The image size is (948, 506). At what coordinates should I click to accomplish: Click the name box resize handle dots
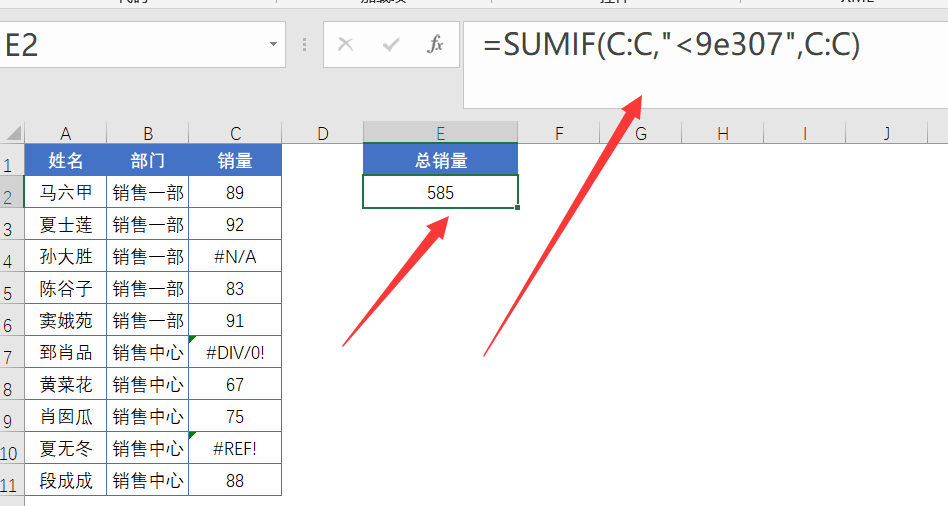304,45
